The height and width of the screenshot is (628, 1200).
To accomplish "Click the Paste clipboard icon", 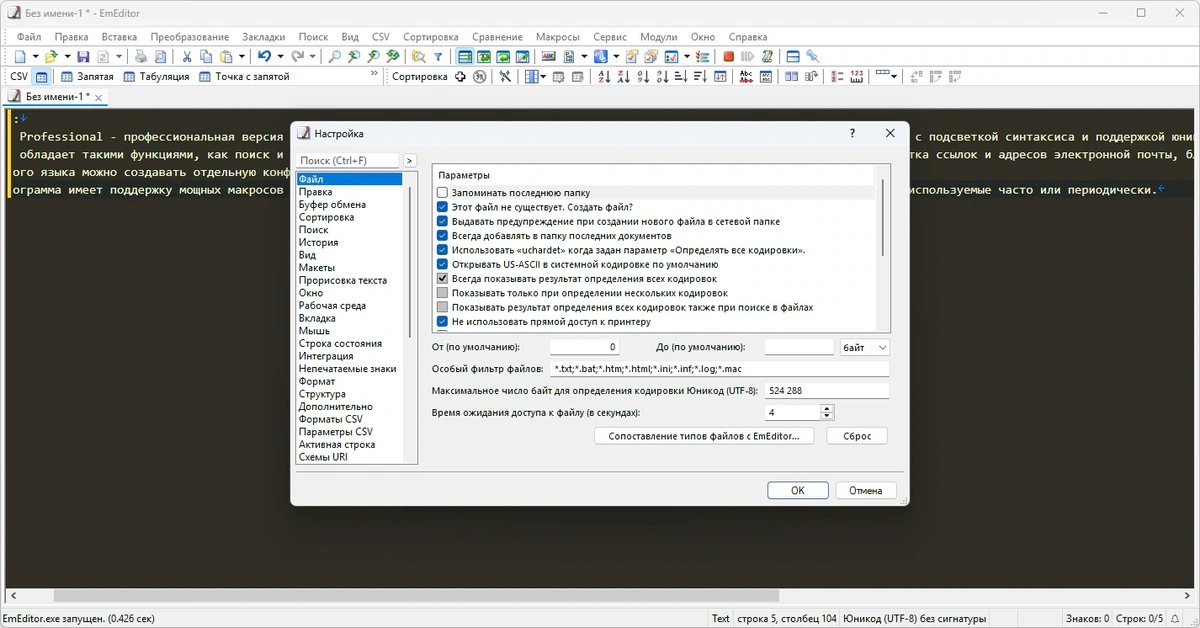I will coord(227,56).
